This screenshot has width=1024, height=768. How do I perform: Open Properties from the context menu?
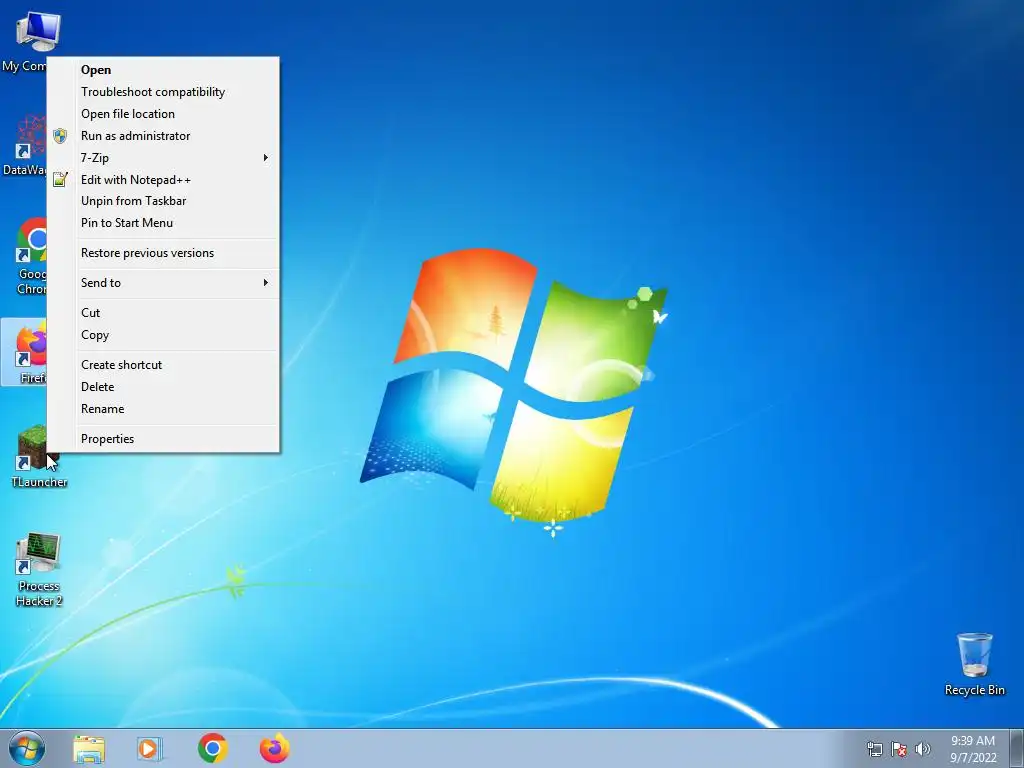163,439
